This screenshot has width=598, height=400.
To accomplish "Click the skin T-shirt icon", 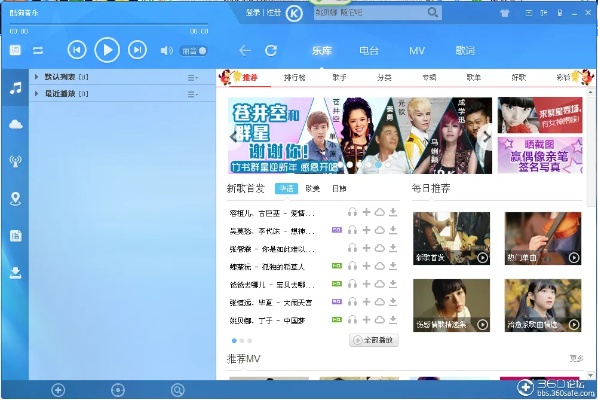I will coord(505,13).
